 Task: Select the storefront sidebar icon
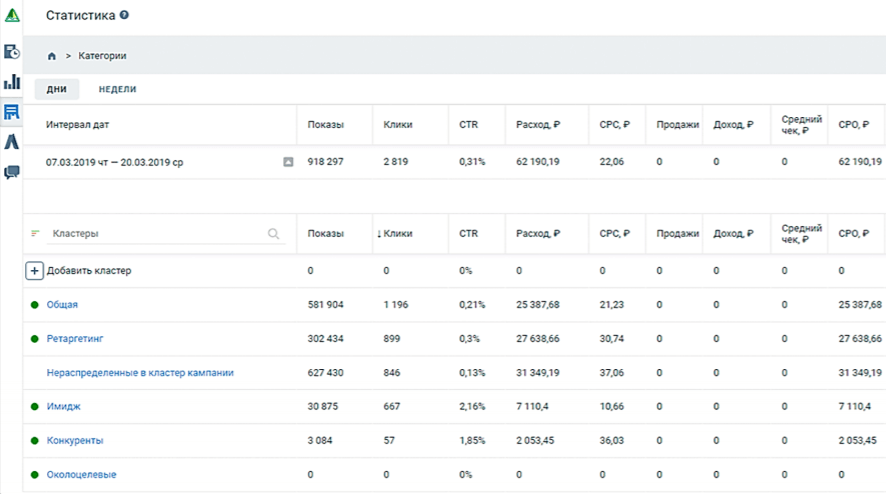point(12,112)
